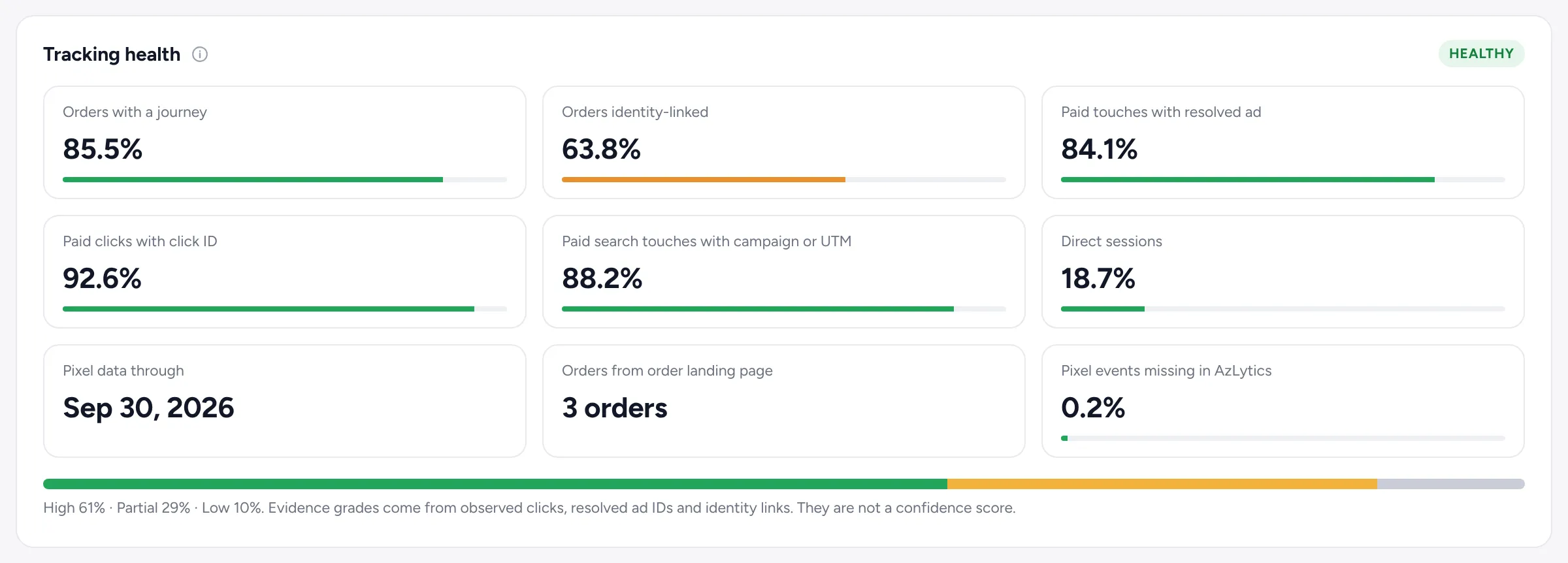Select the 63.8% value
This screenshot has height=563, width=1568.
(601, 149)
